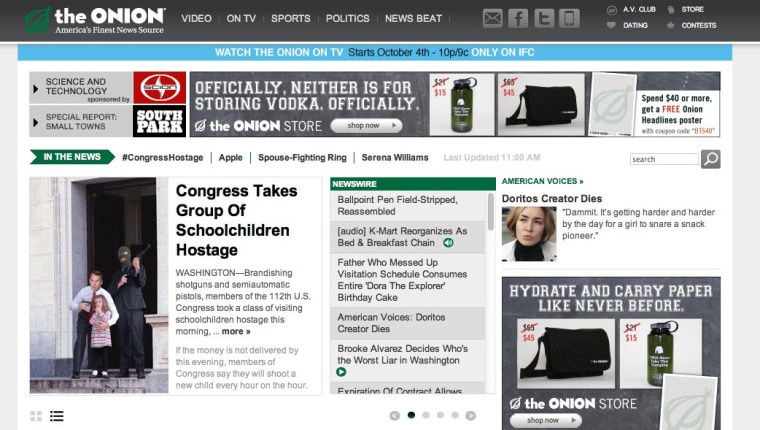Select the fourth carousel dot
Viewport: 760px width, 430px height.
(x=455, y=415)
